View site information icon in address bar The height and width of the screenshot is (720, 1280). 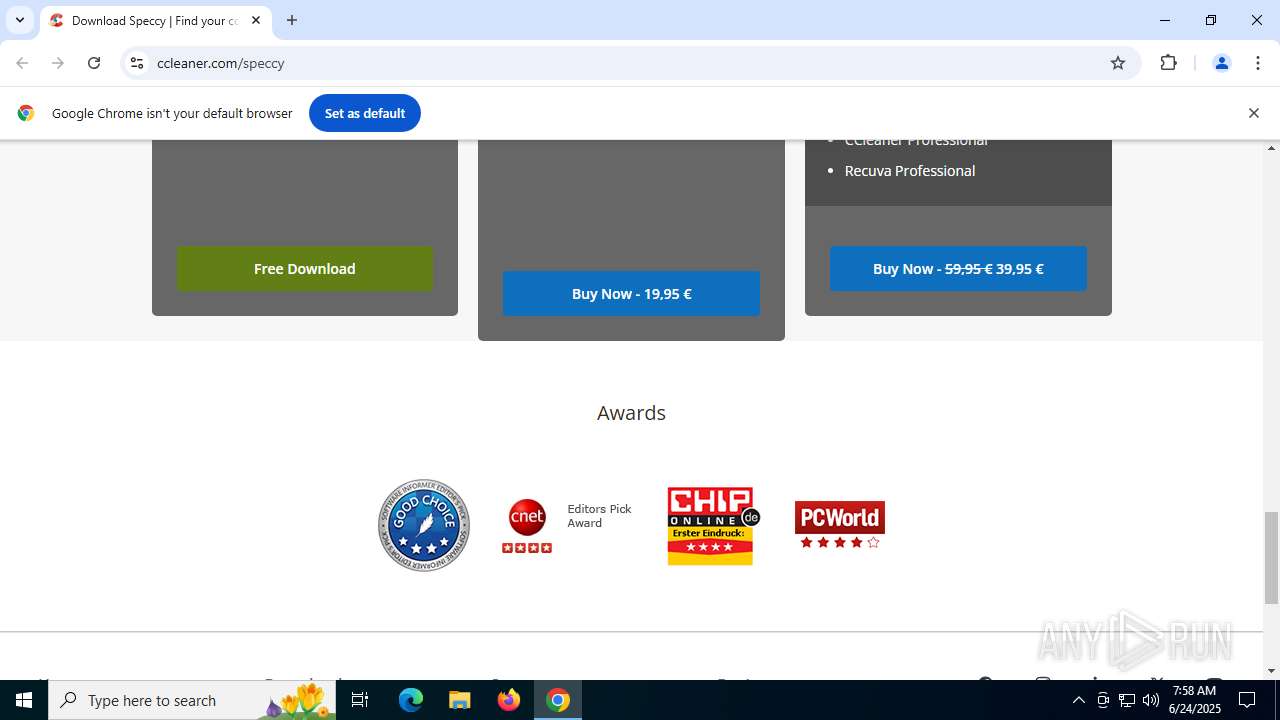(137, 63)
